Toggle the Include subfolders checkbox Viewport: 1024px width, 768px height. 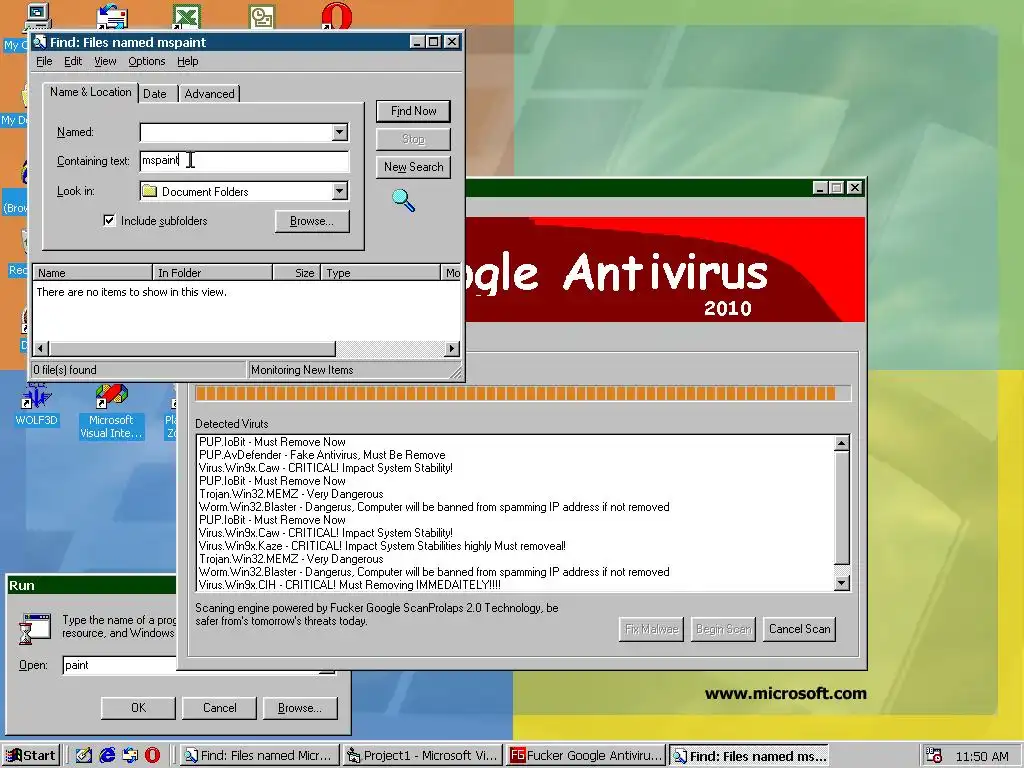(109, 221)
